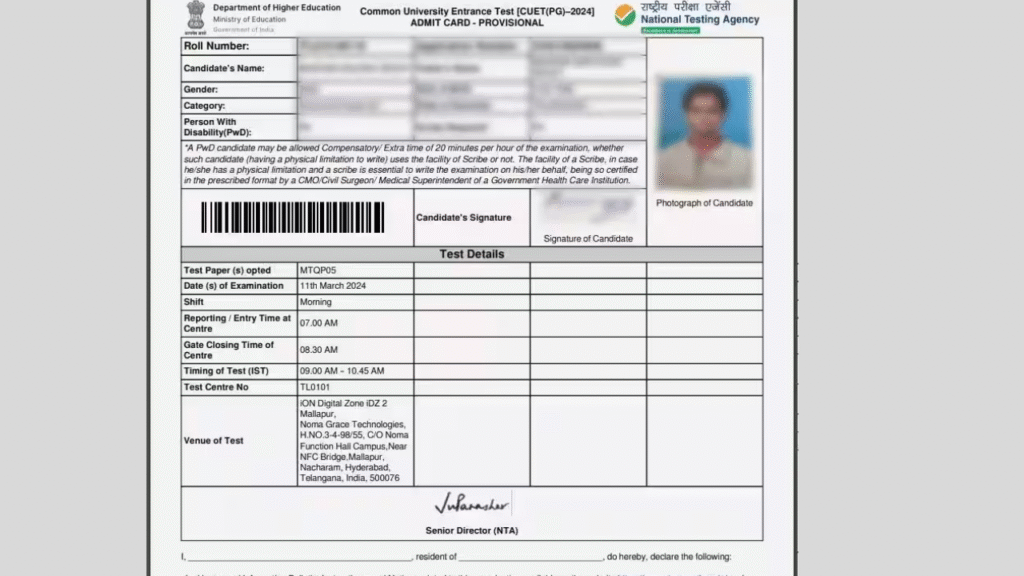1024x576 pixels.
Task: Select 'Person With Disability(PwD):' label
Action: (x=217, y=127)
